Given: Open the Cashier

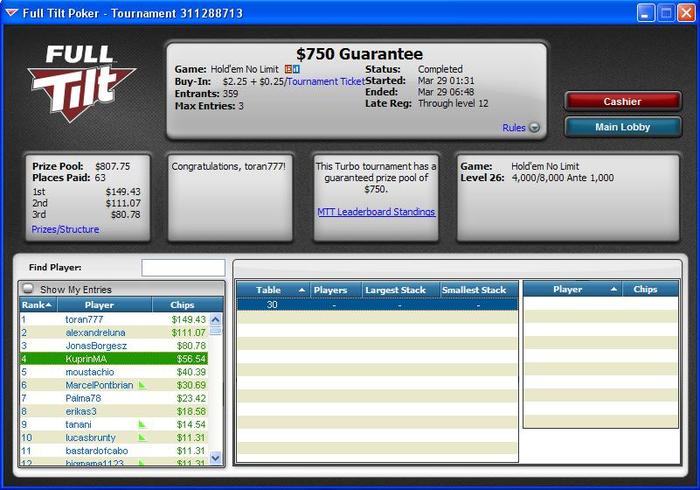Looking at the screenshot, I should click(x=623, y=102).
